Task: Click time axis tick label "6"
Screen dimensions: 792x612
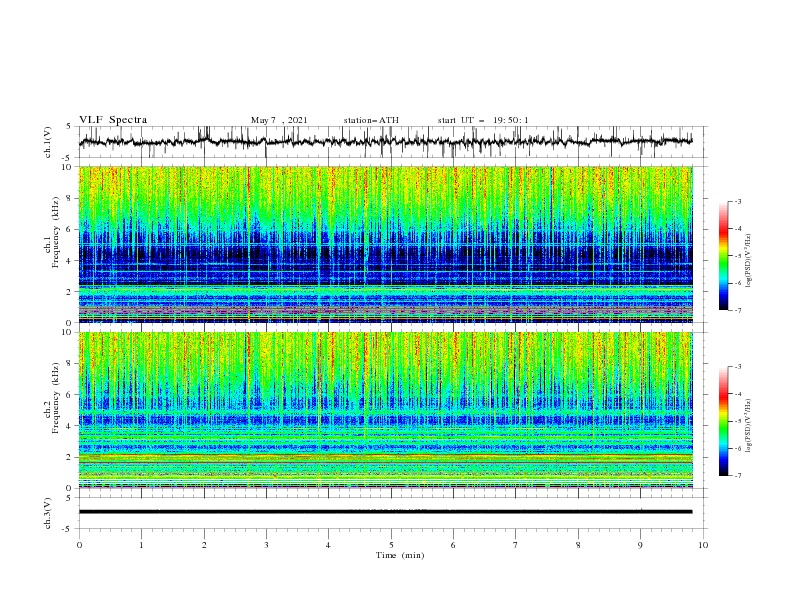Action: [453, 545]
